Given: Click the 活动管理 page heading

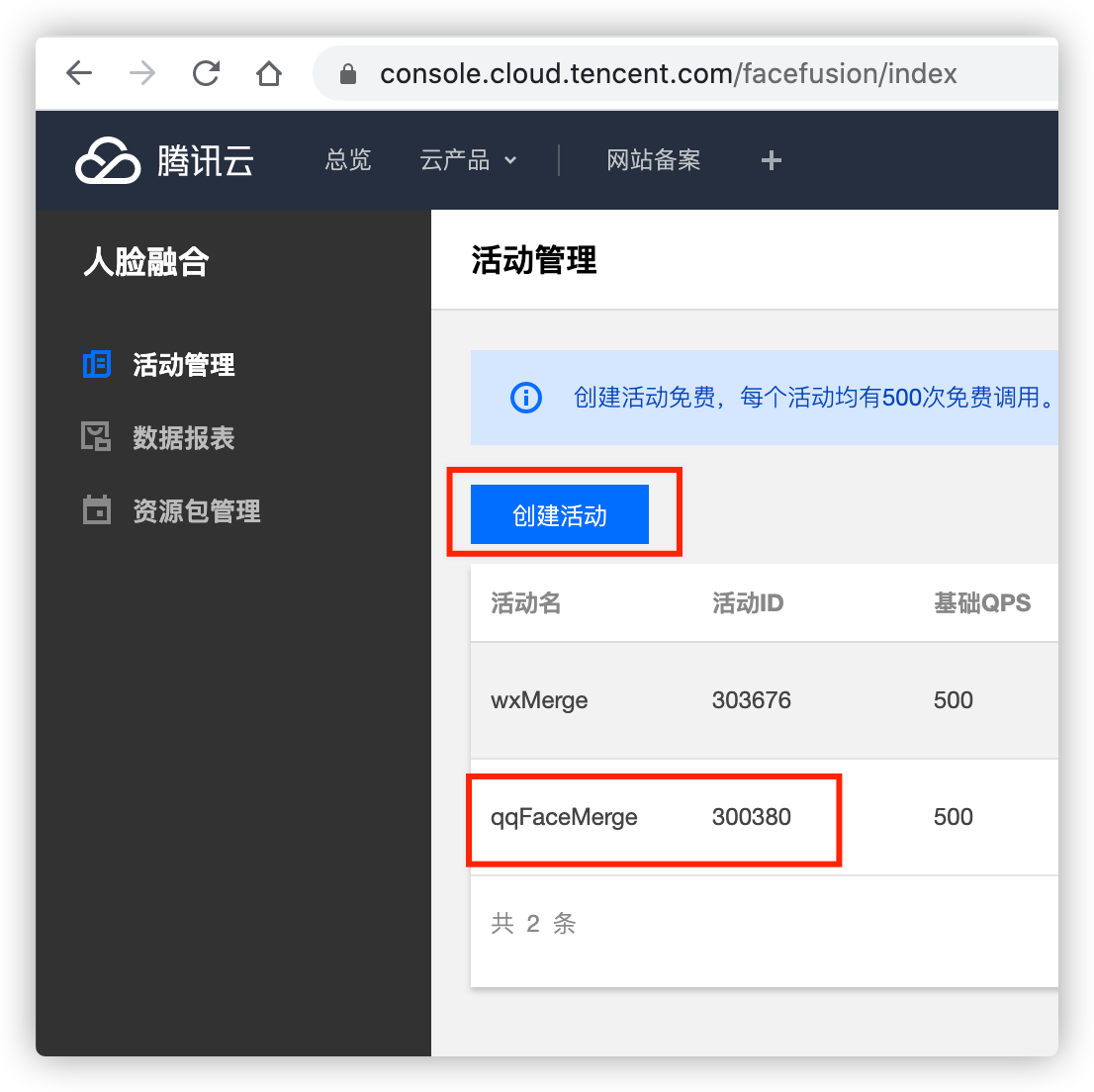Looking at the screenshot, I should (534, 260).
